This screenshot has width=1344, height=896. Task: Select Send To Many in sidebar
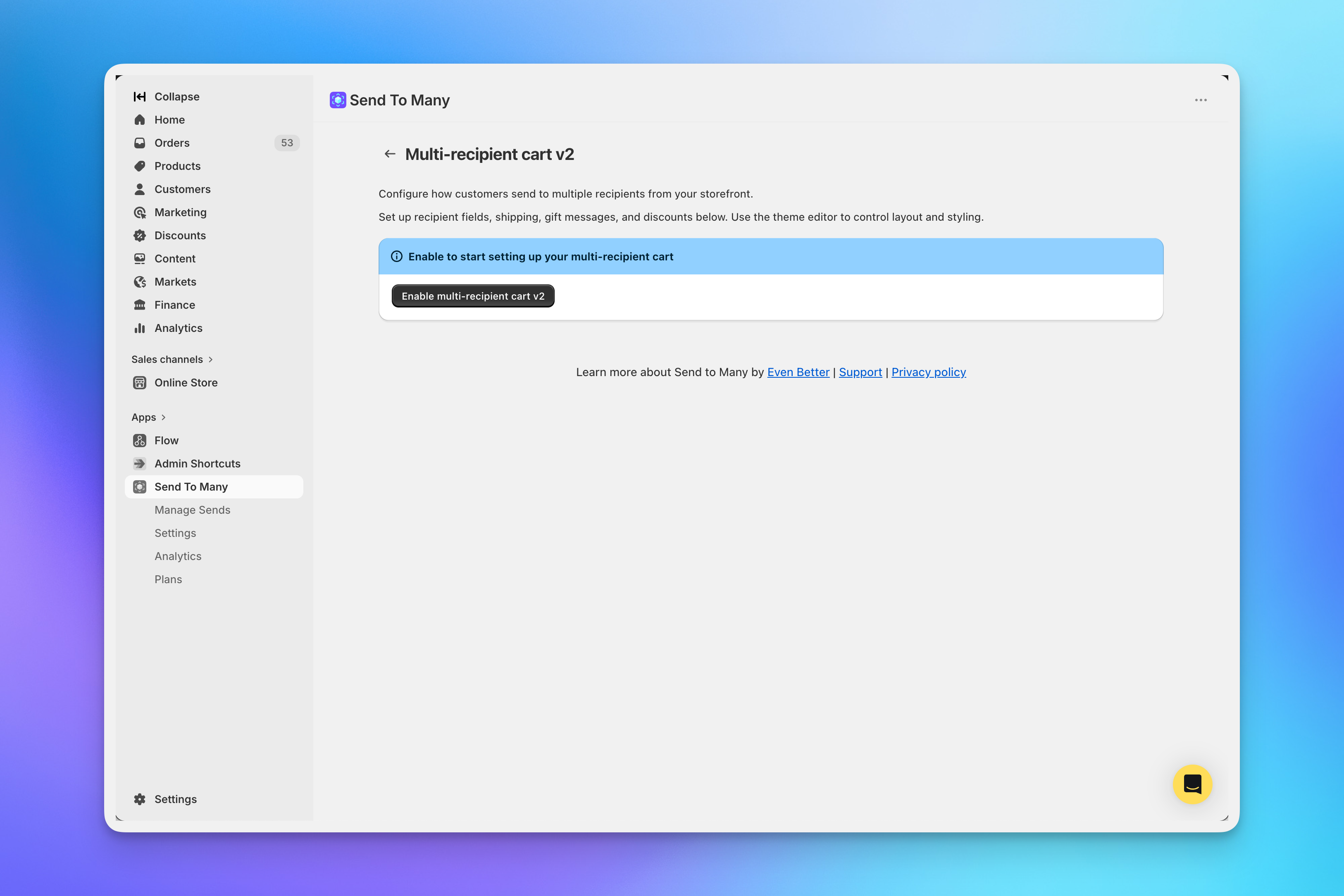coord(214,487)
